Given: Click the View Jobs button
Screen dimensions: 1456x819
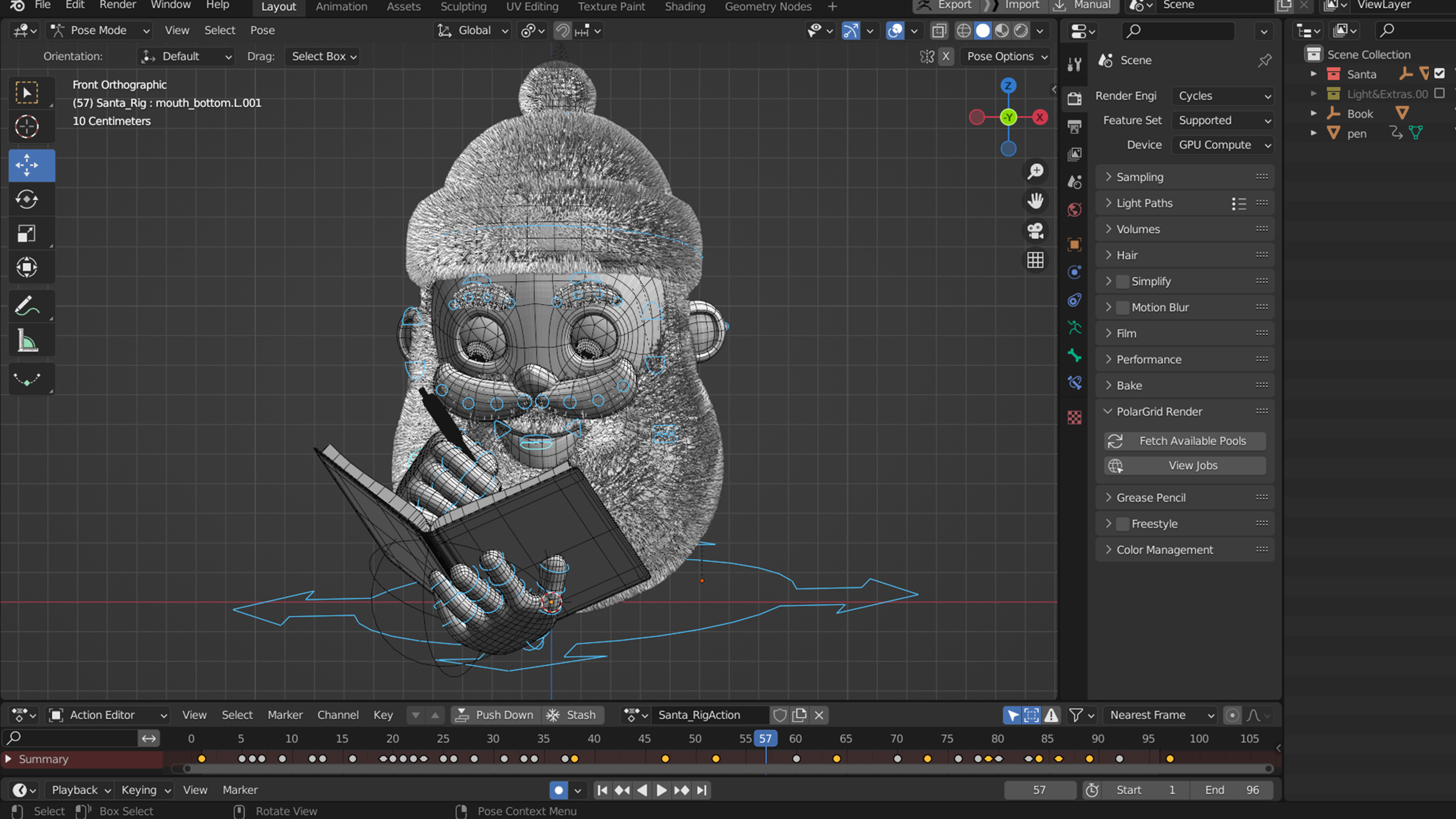Looking at the screenshot, I should tap(1185, 466).
